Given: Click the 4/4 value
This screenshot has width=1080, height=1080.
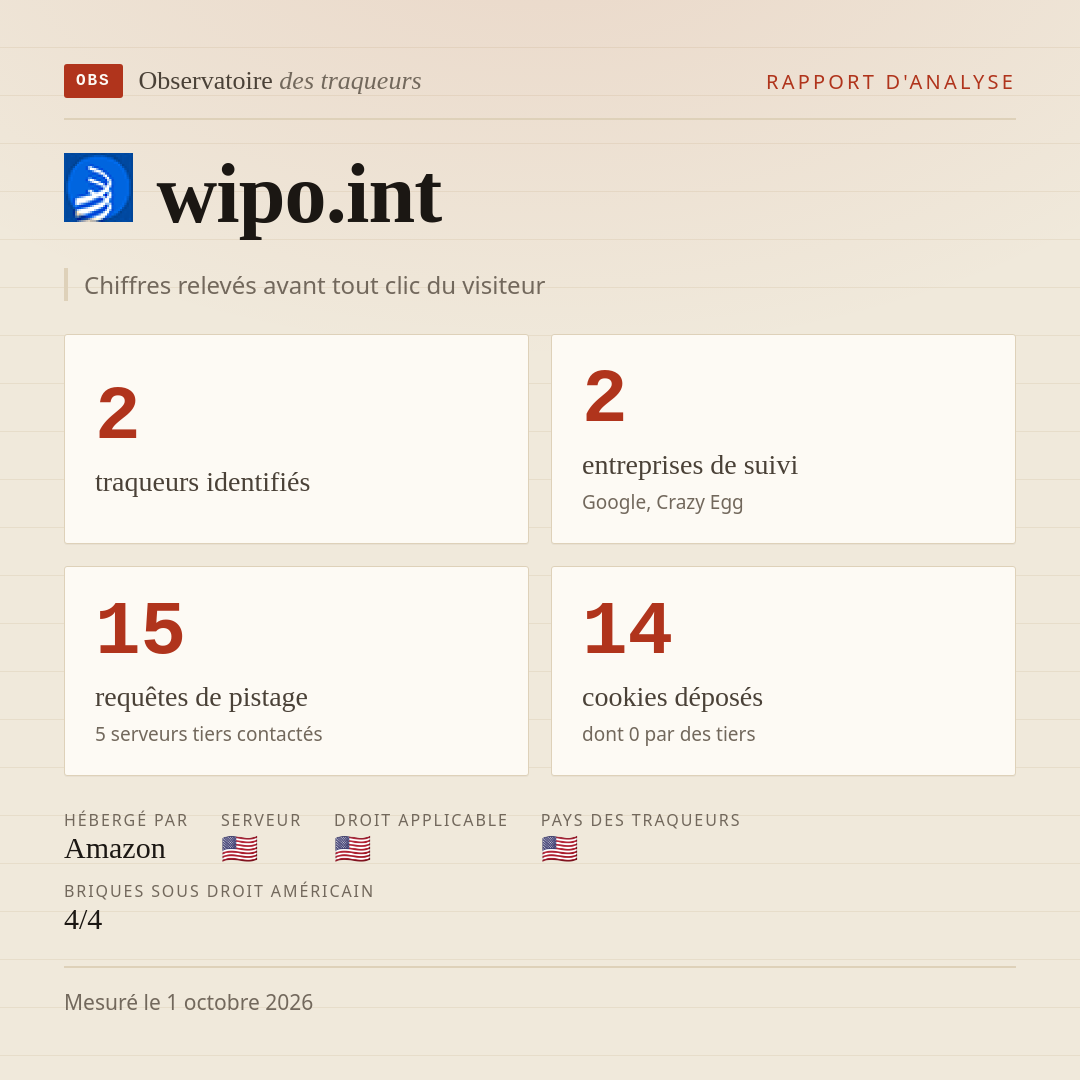Looking at the screenshot, I should pos(83,920).
